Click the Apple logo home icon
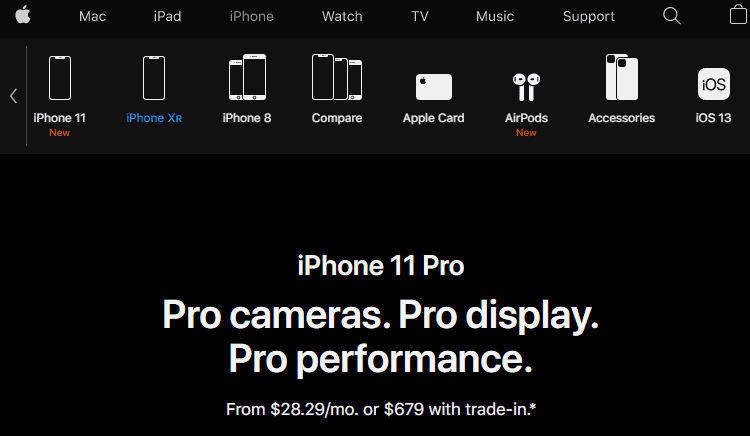This screenshot has height=436, width=750. click(x=22, y=15)
